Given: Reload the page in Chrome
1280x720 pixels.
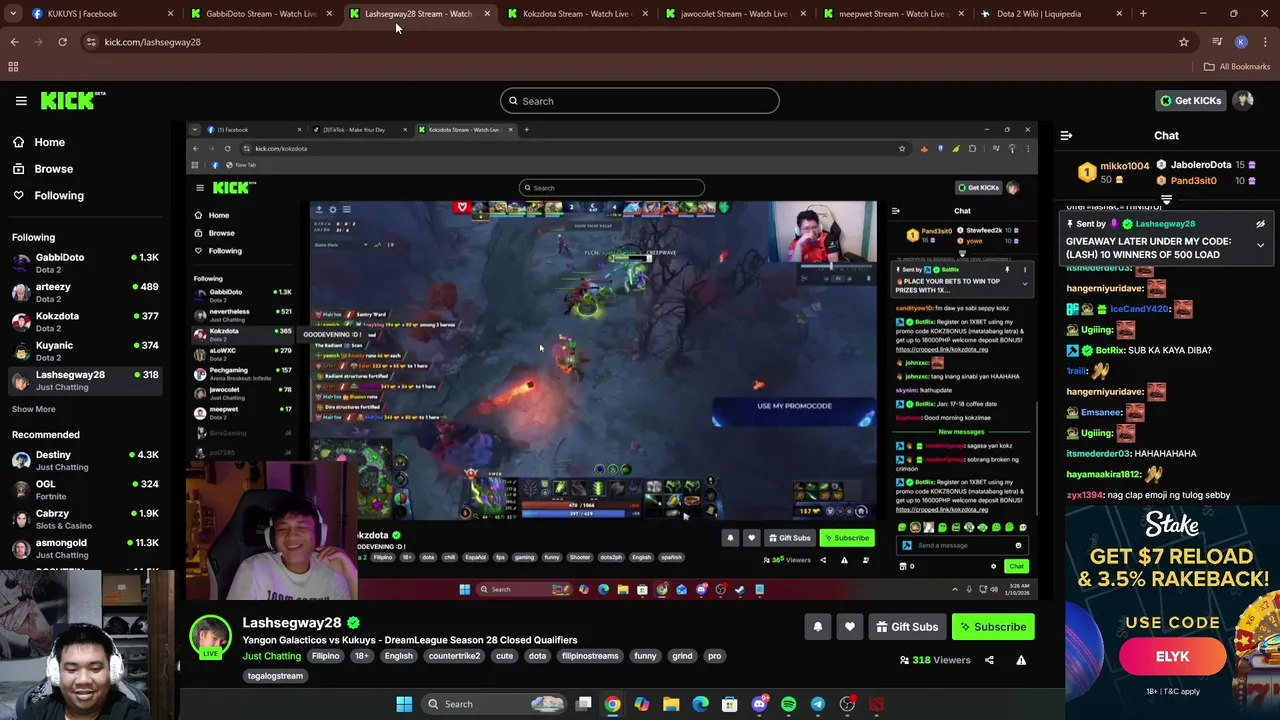Looking at the screenshot, I should (x=62, y=42).
